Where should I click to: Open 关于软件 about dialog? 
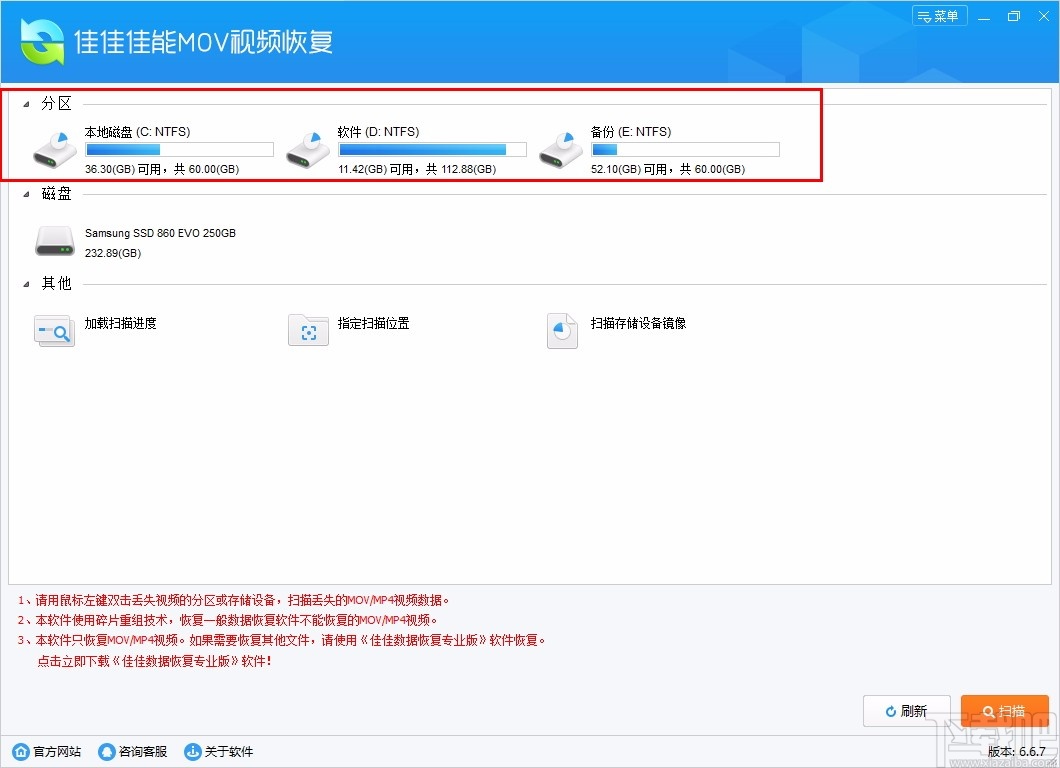[x=191, y=751]
